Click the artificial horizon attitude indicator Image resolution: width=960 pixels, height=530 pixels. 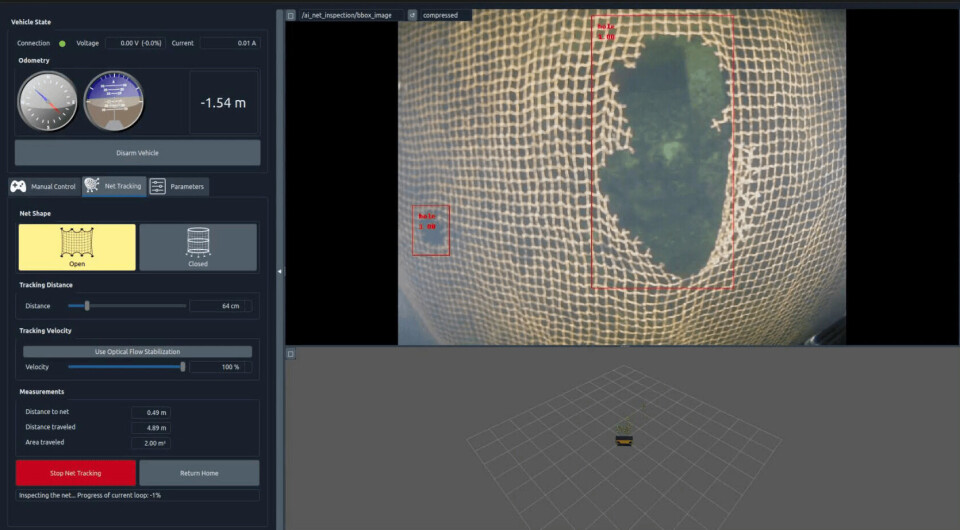point(113,101)
